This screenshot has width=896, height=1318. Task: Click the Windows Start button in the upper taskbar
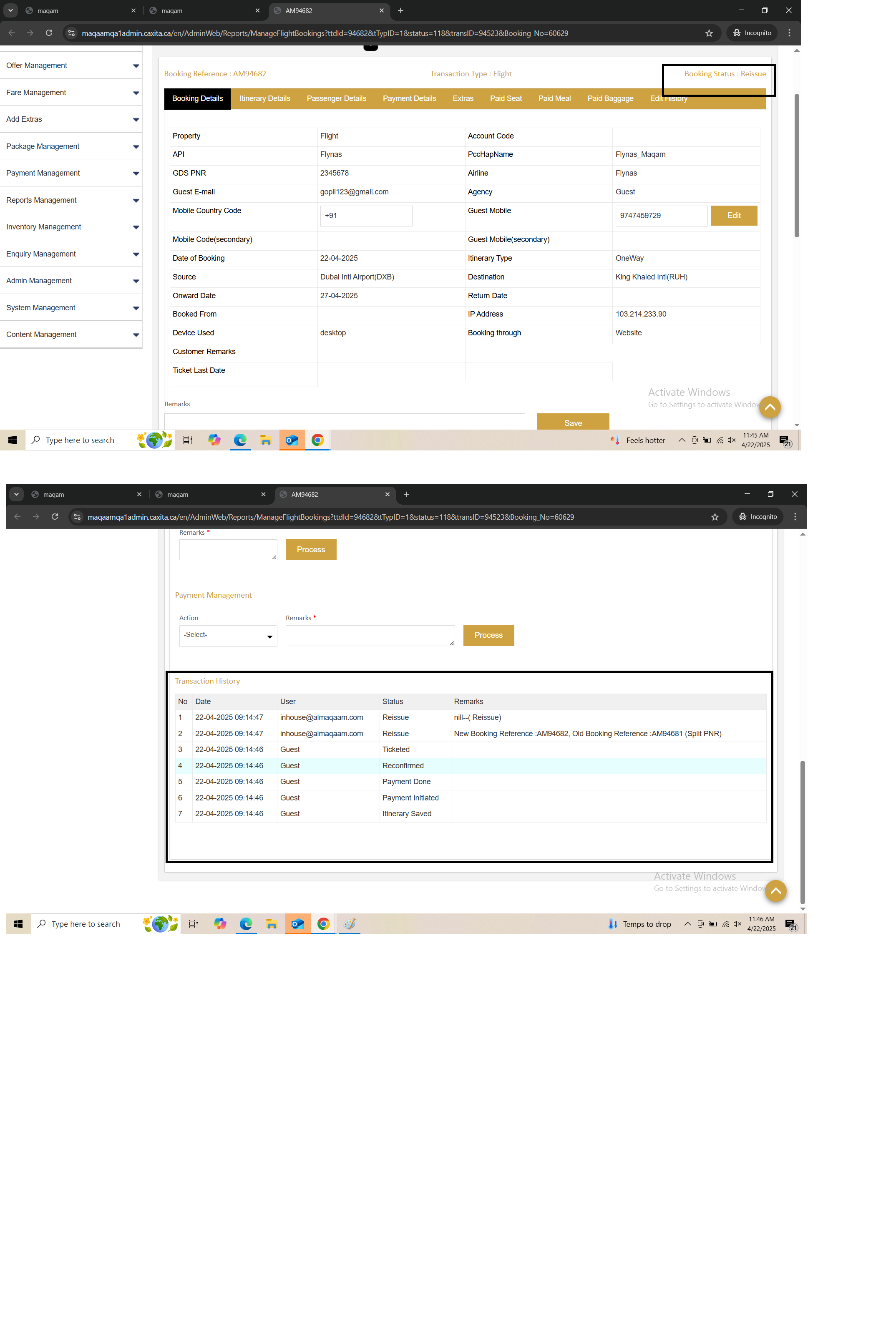(x=13, y=440)
